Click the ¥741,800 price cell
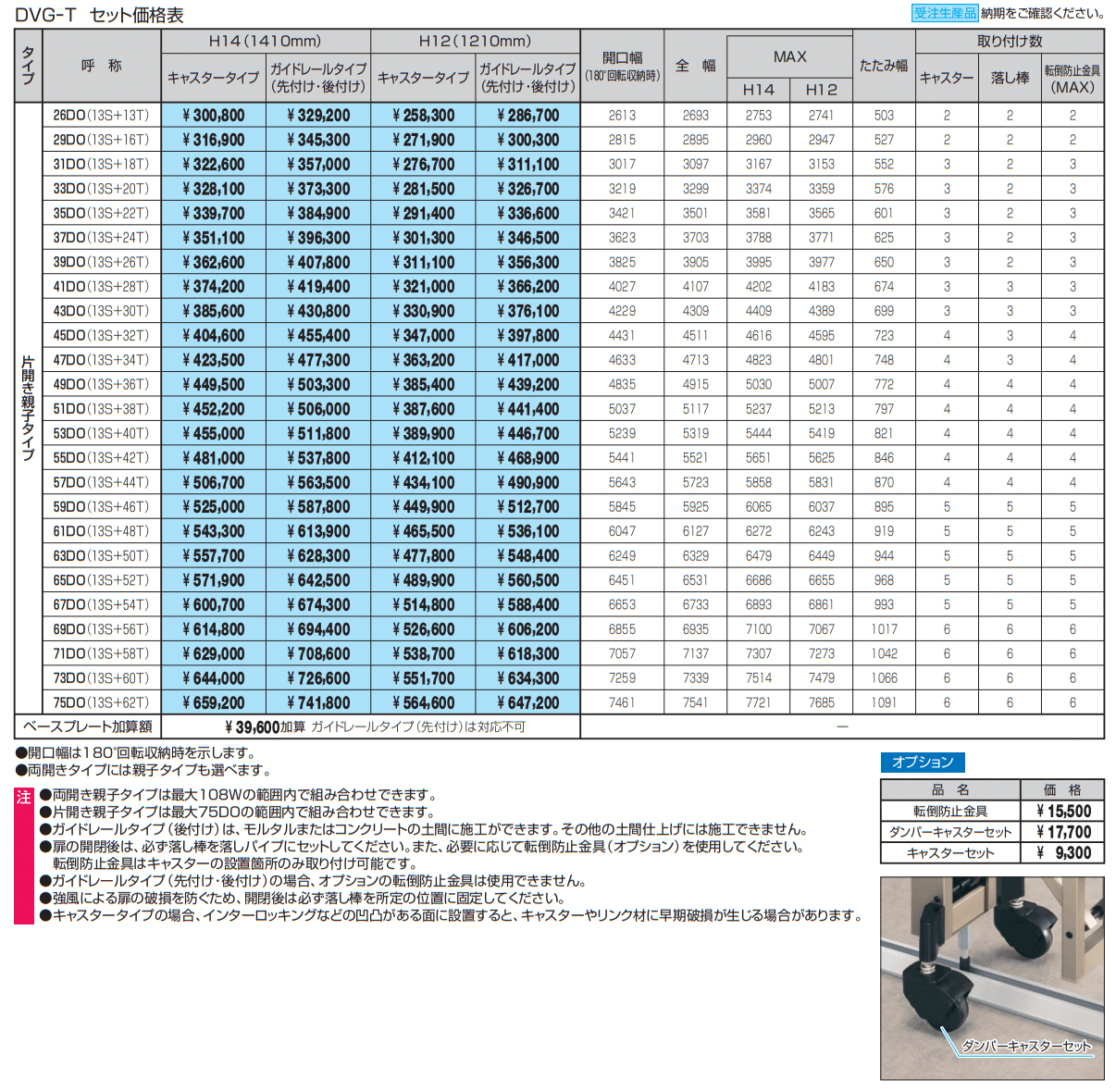1116x1092 pixels. tap(318, 702)
